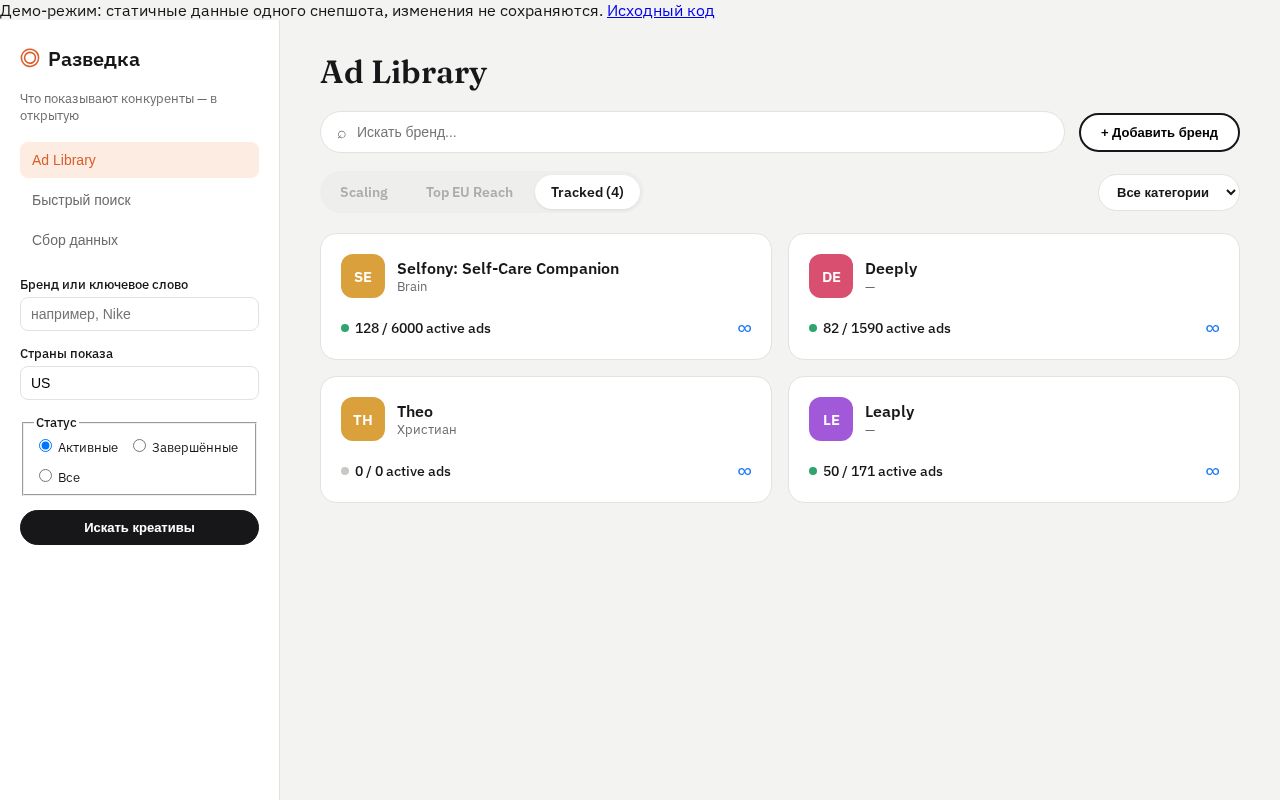Select the Tracked (4) tab

tap(587, 192)
